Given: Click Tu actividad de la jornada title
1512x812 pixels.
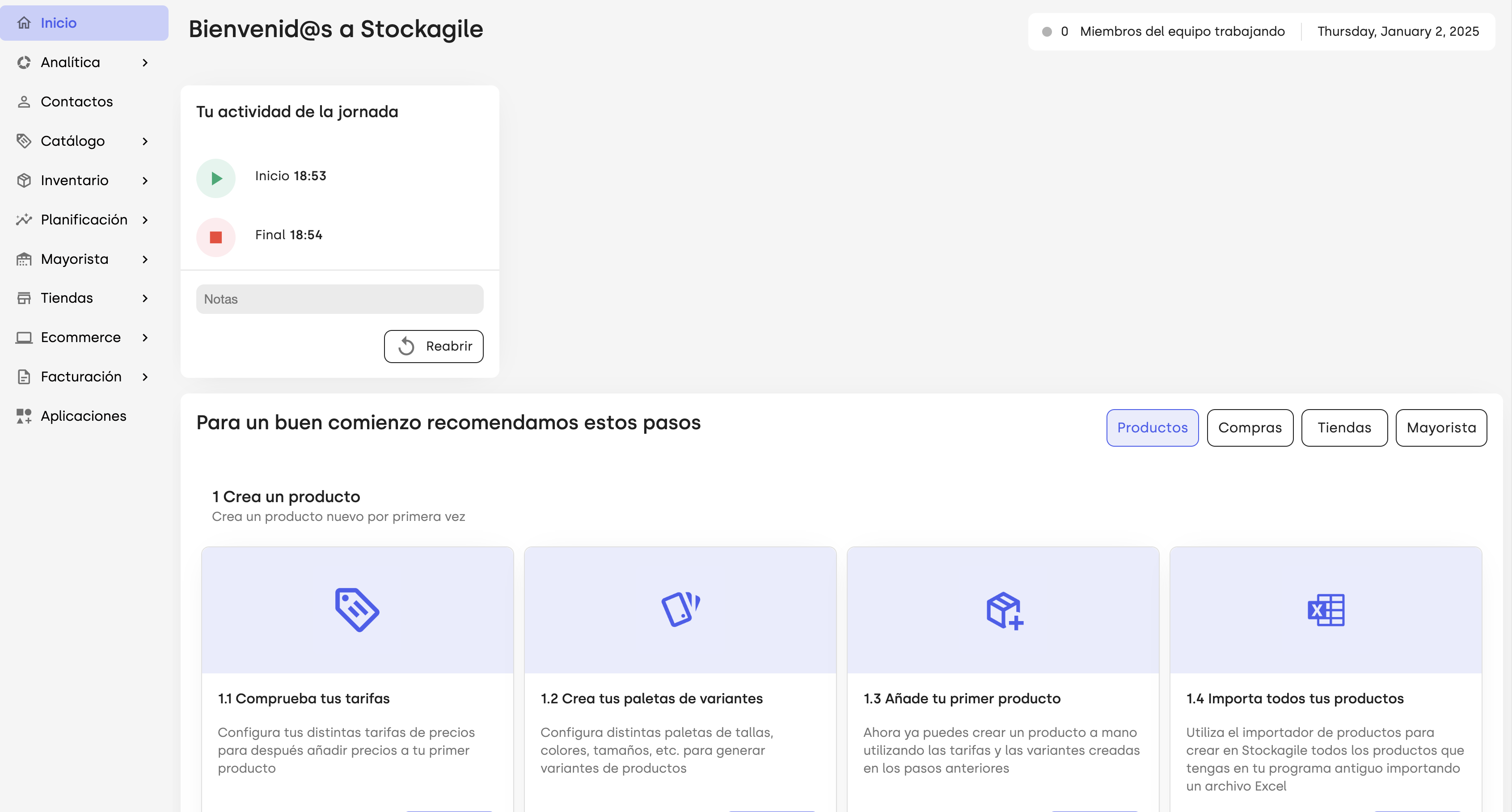Looking at the screenshot, I should coord(297,111).
